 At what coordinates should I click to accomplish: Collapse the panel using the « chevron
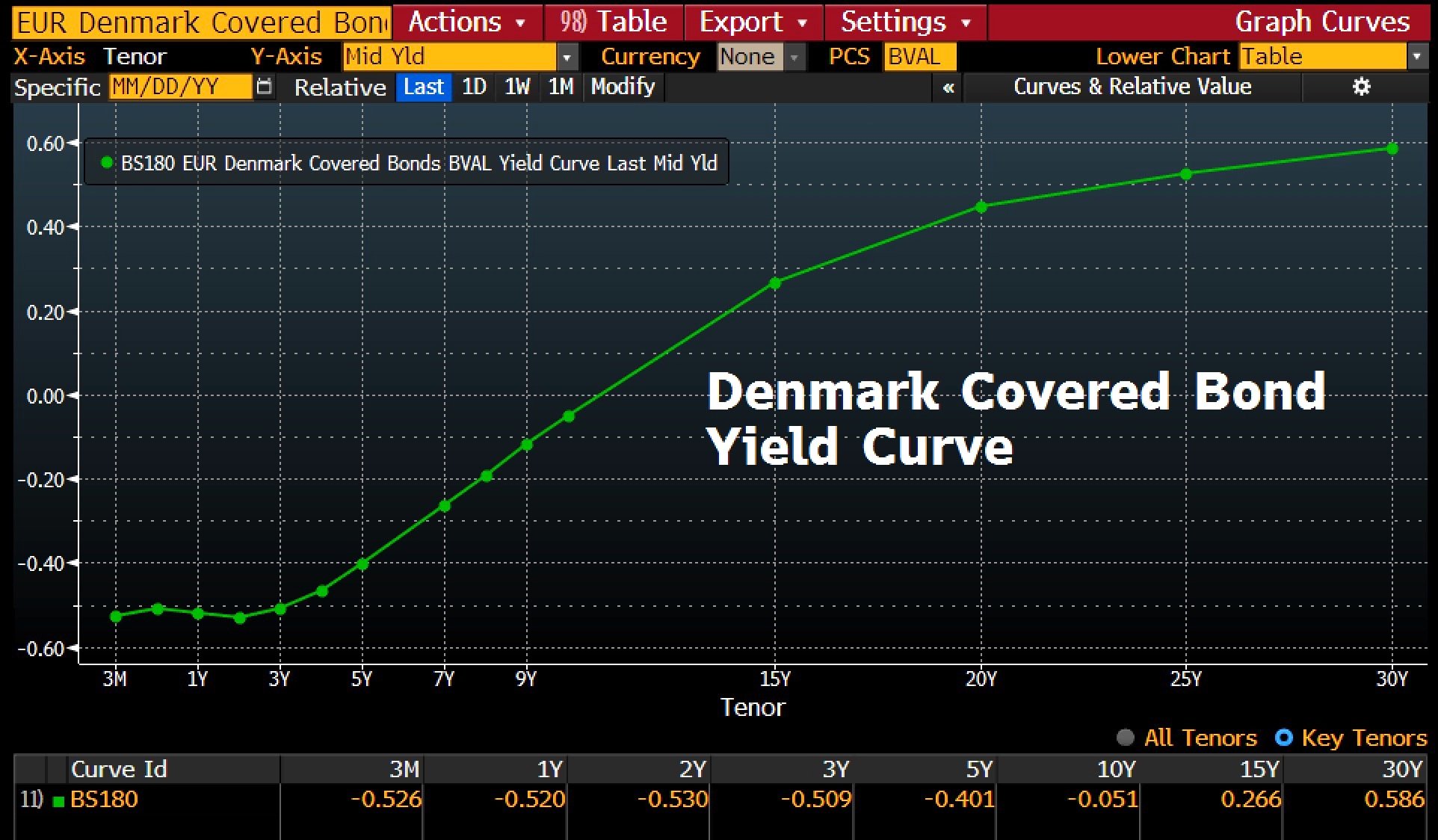click(948, 87)
